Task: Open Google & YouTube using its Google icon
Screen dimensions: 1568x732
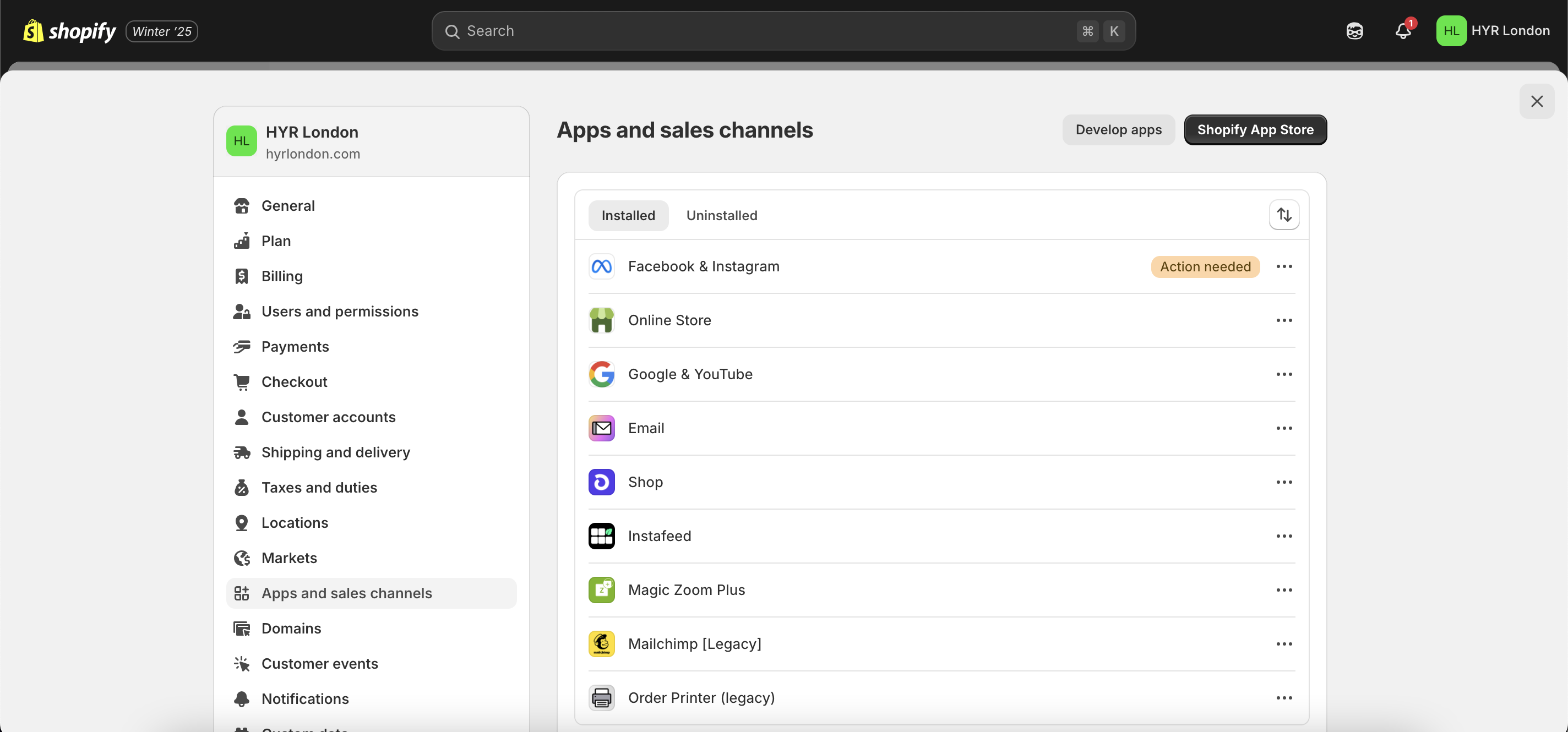Action: click(601, 374)
